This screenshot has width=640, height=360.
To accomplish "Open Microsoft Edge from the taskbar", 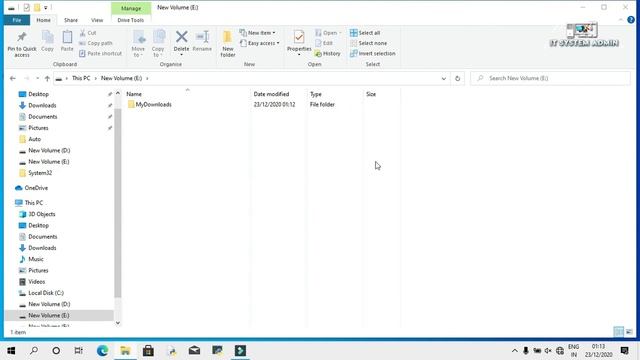I will (102, 351).
